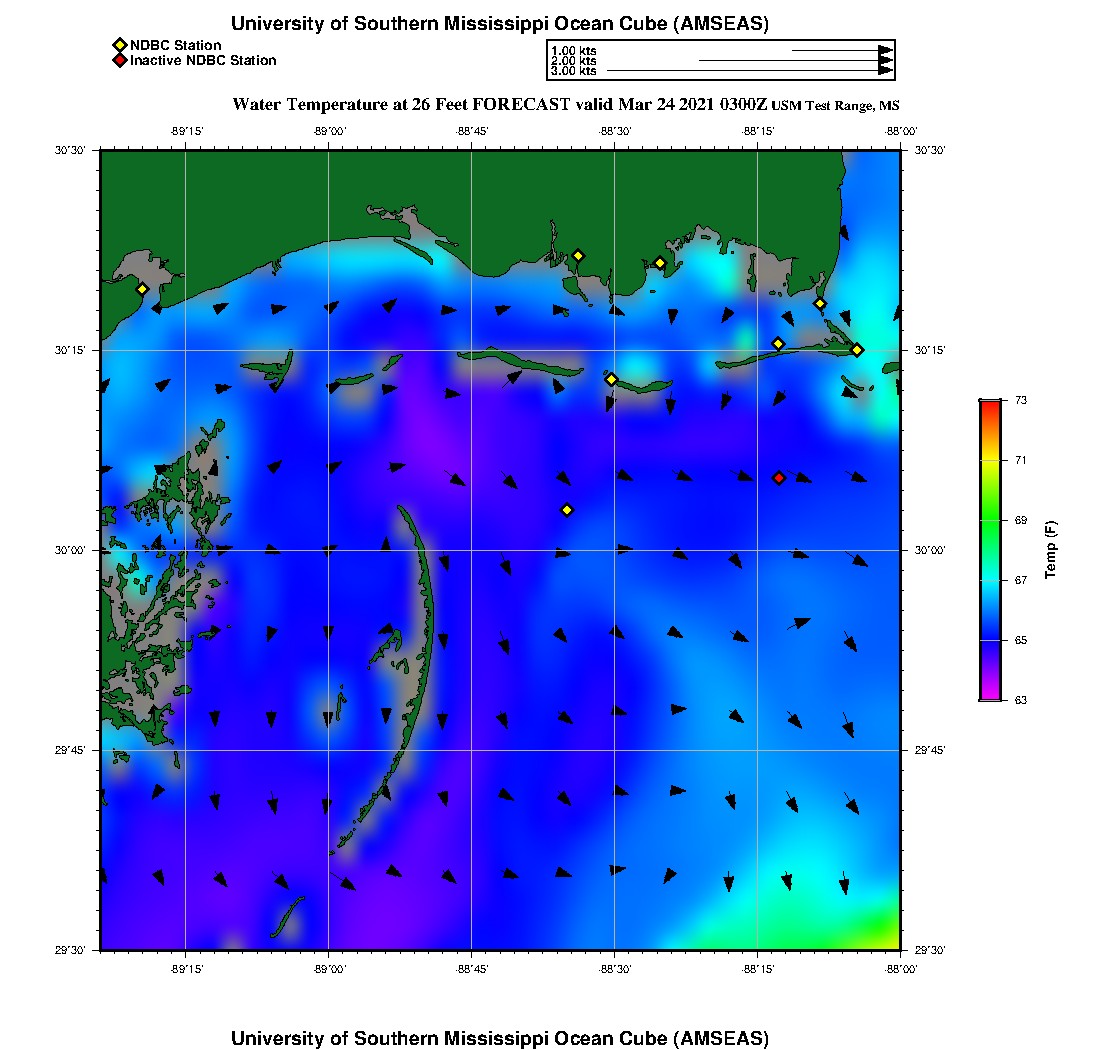Click the 'Temp (F)' color bar label
Screen dimensions: 1100x1050
1050,550
